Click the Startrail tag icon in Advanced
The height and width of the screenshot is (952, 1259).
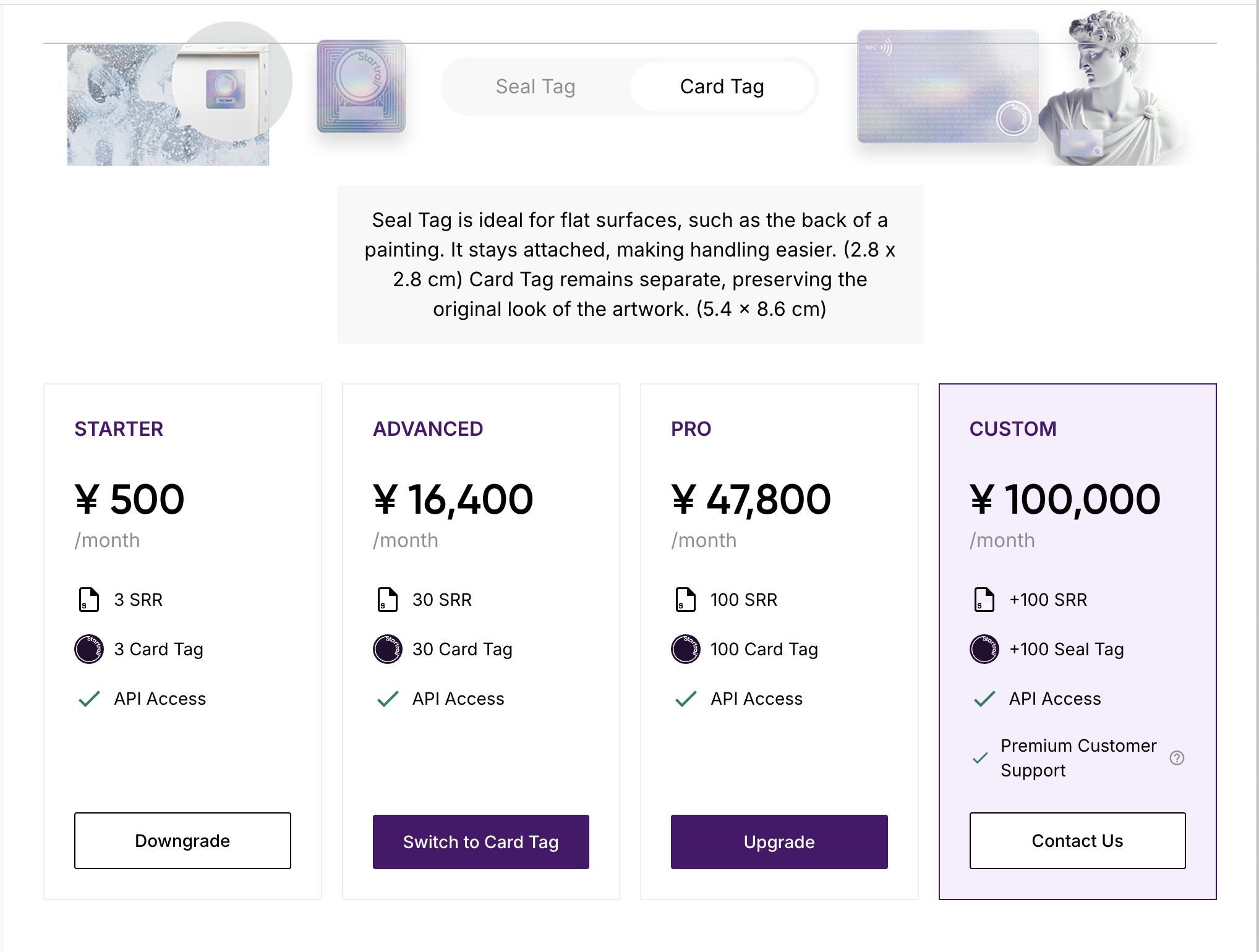point(388,649)
